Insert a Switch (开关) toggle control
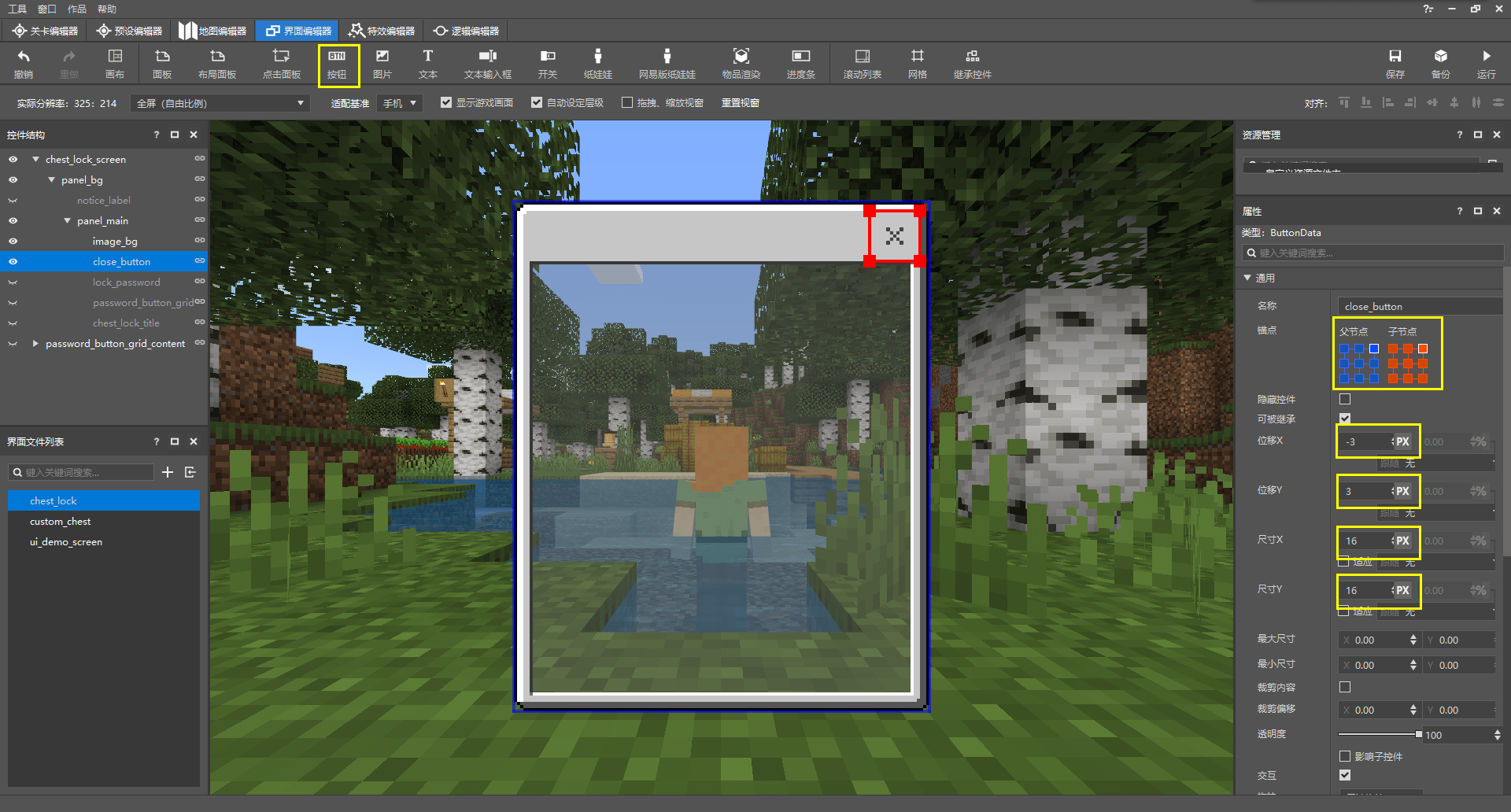This screenshot has height=812, width=1511. tap(548, 64)
